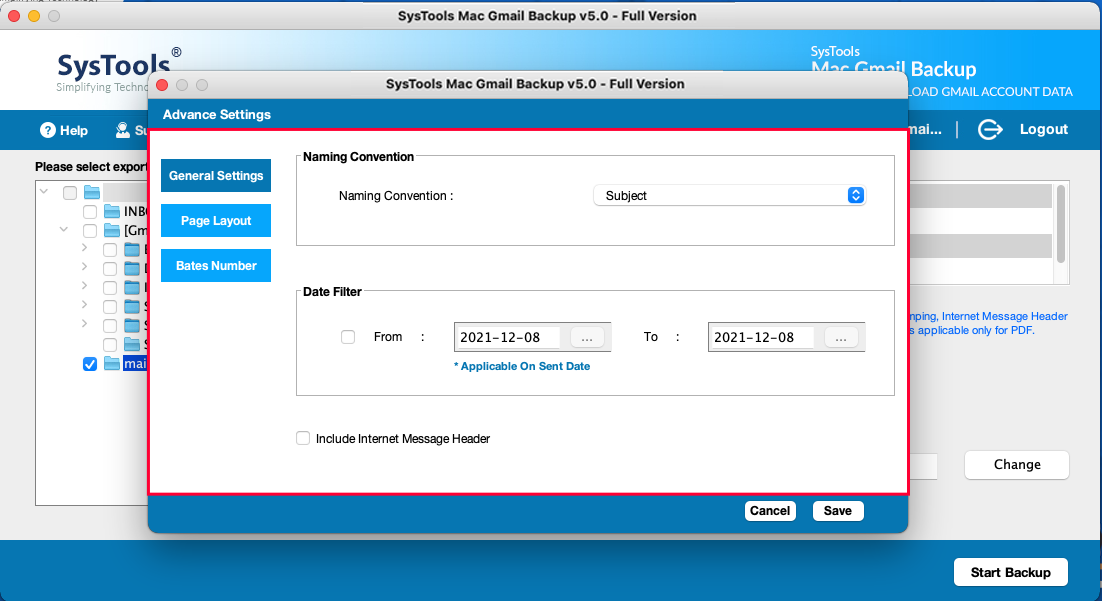Close the Advance Settings dialog window
Screen dimensions: 1102x601
tap(162, 85)
